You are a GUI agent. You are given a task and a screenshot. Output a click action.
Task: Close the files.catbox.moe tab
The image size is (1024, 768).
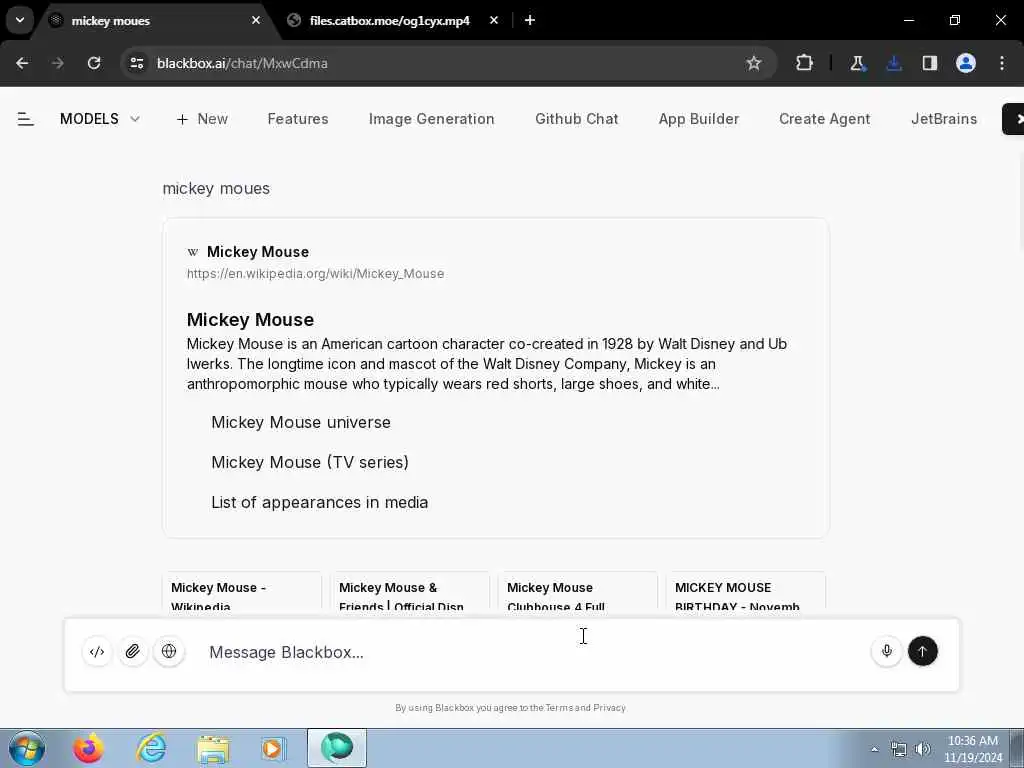click(x=494, y=20)
